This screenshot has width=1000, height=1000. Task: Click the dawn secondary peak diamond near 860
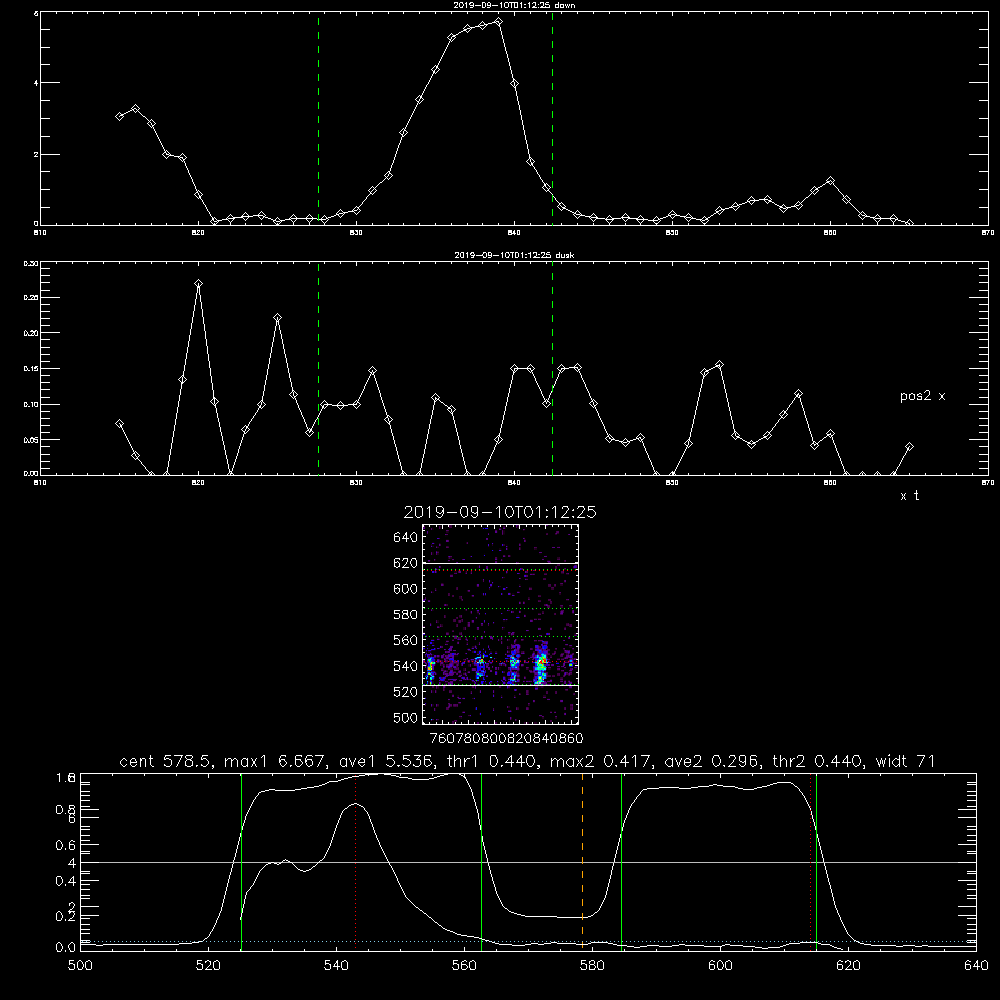pos(830,181)
